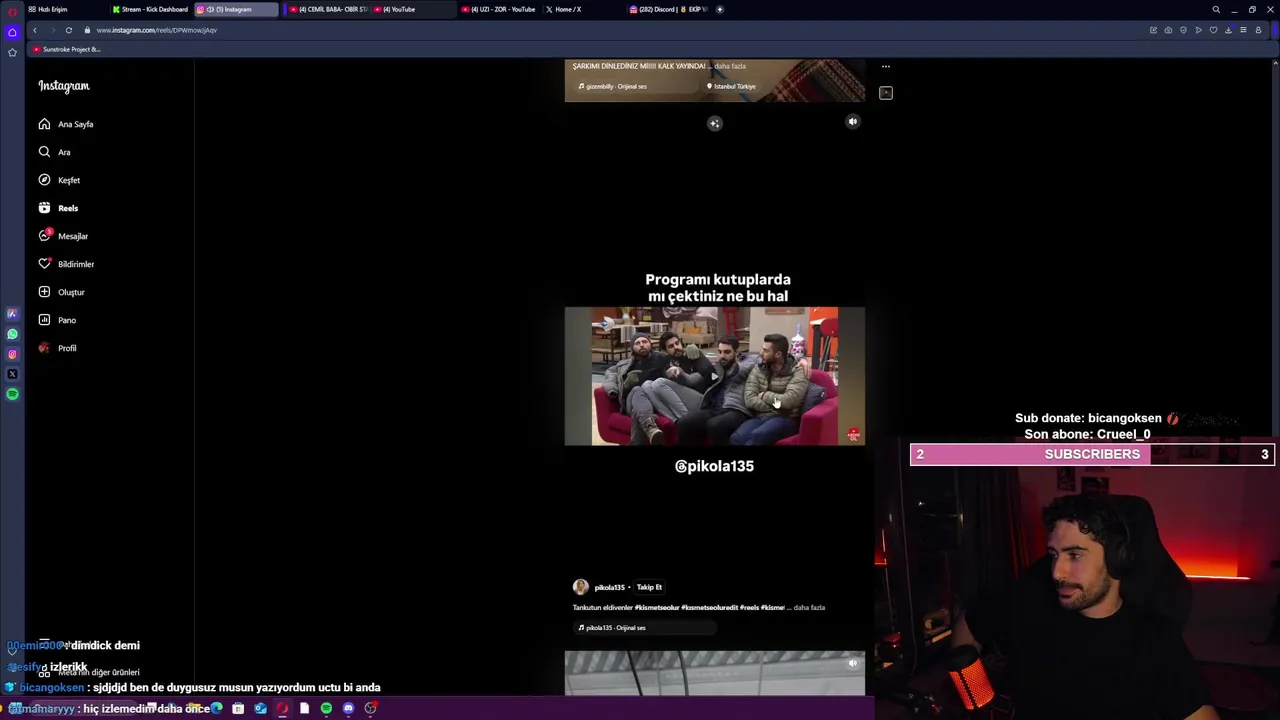The height and width of the screenshot is (720, 1280).
Task: Click the '@pikola135' watermark text
Action: [714, 466]
